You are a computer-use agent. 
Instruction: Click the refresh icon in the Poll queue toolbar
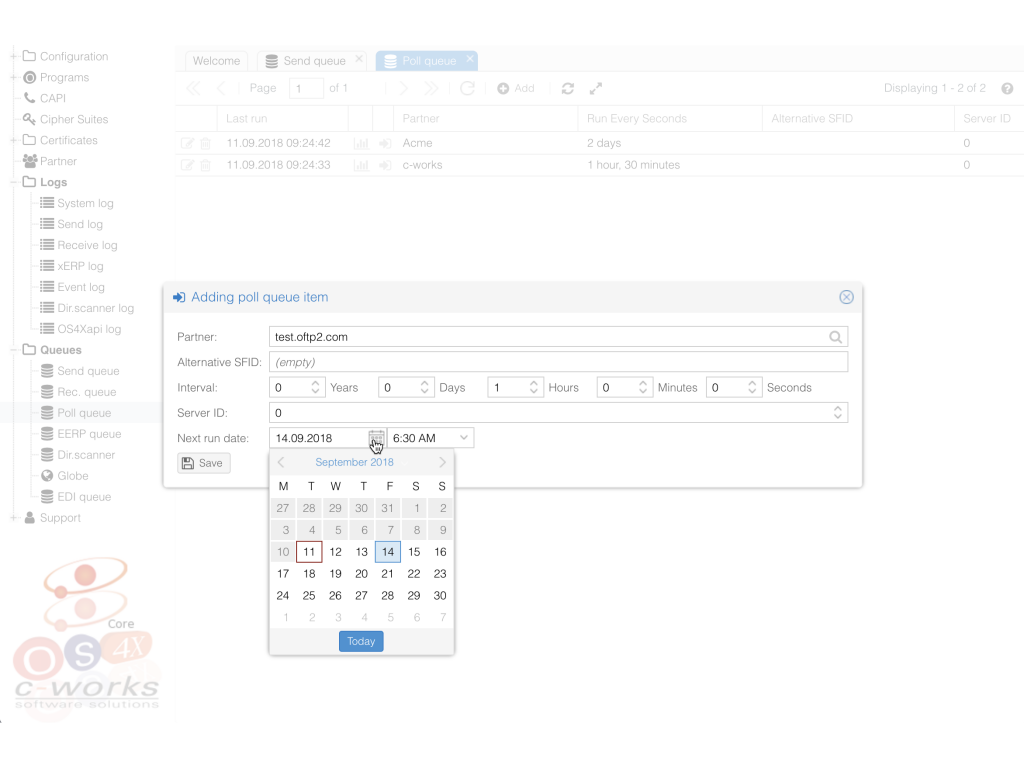[x=567, y=89]
